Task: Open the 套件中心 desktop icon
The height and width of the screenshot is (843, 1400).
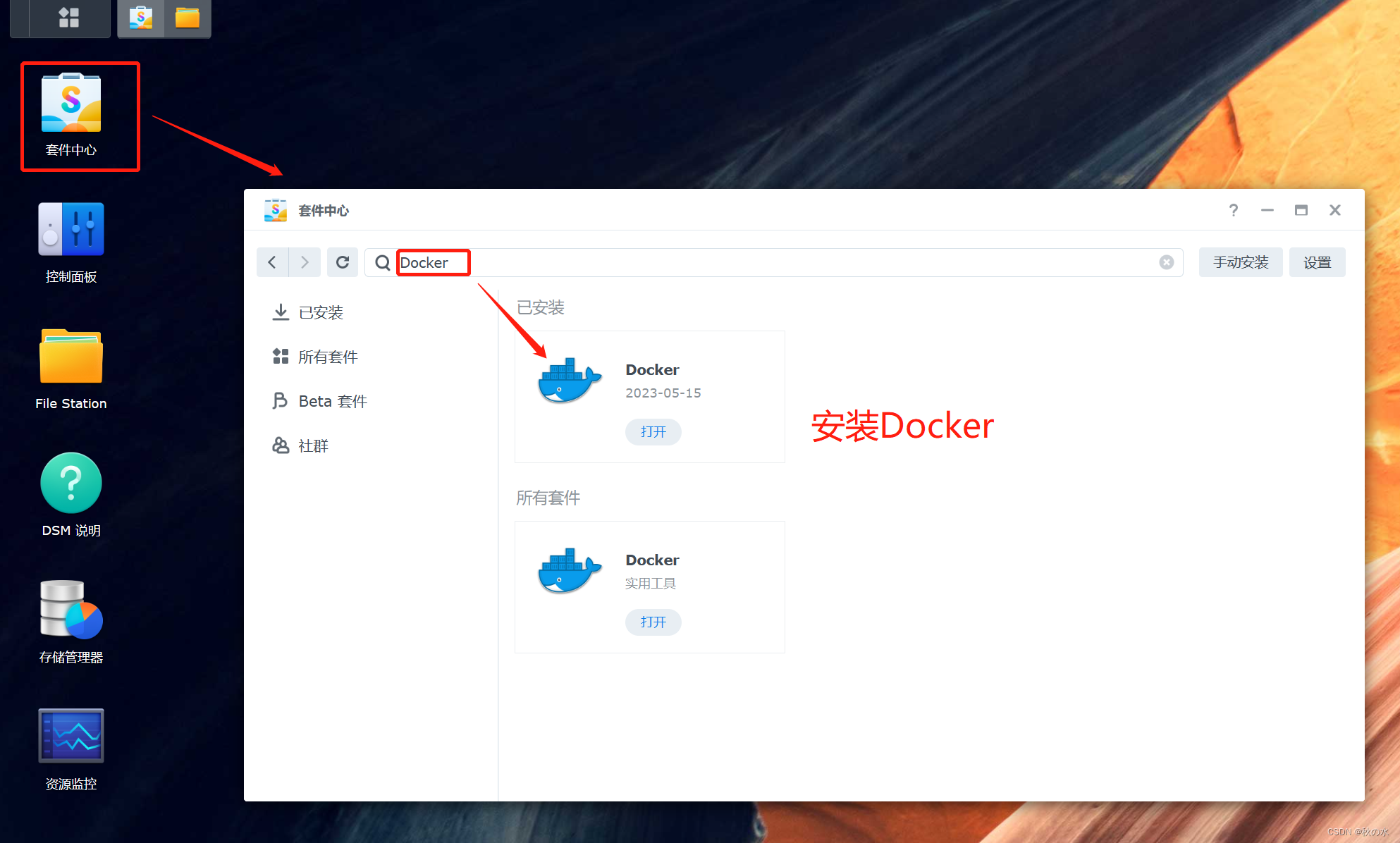Action: tap(71, 104)
